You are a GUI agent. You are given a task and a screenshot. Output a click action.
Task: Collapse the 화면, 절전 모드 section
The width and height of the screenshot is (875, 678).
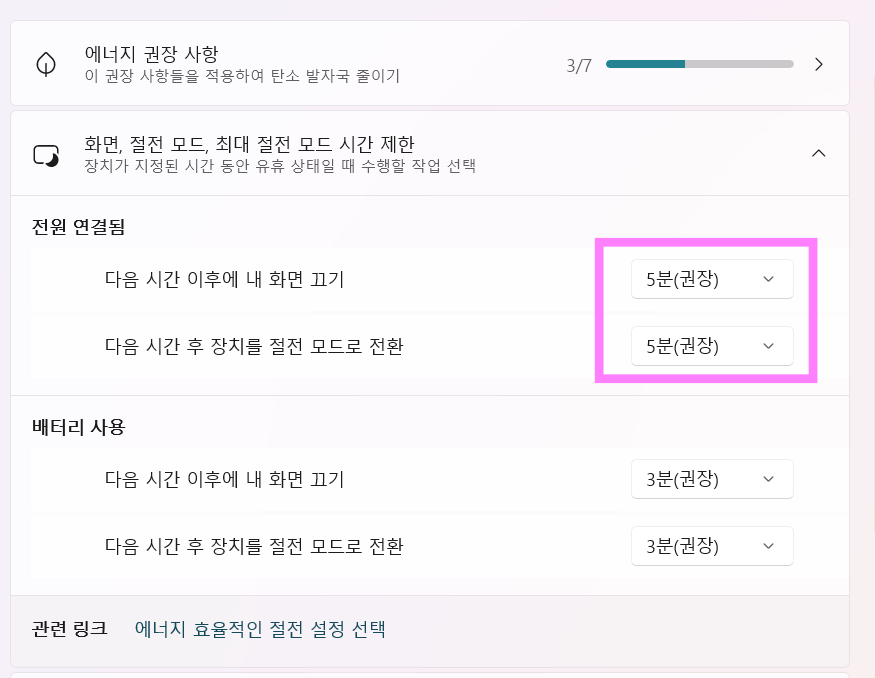coord(819,153)
